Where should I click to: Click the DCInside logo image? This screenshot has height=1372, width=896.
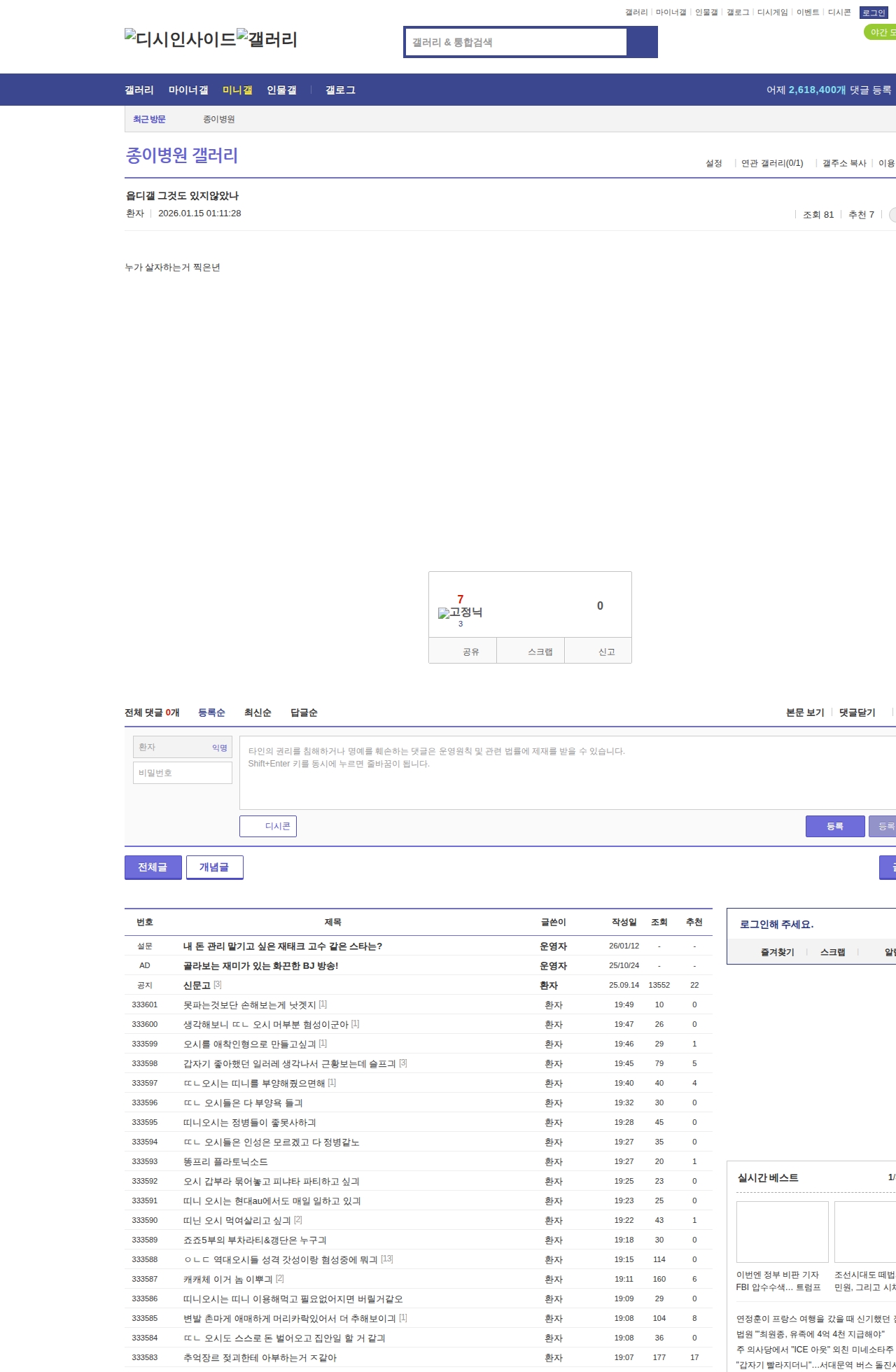(x=180, y=39)
